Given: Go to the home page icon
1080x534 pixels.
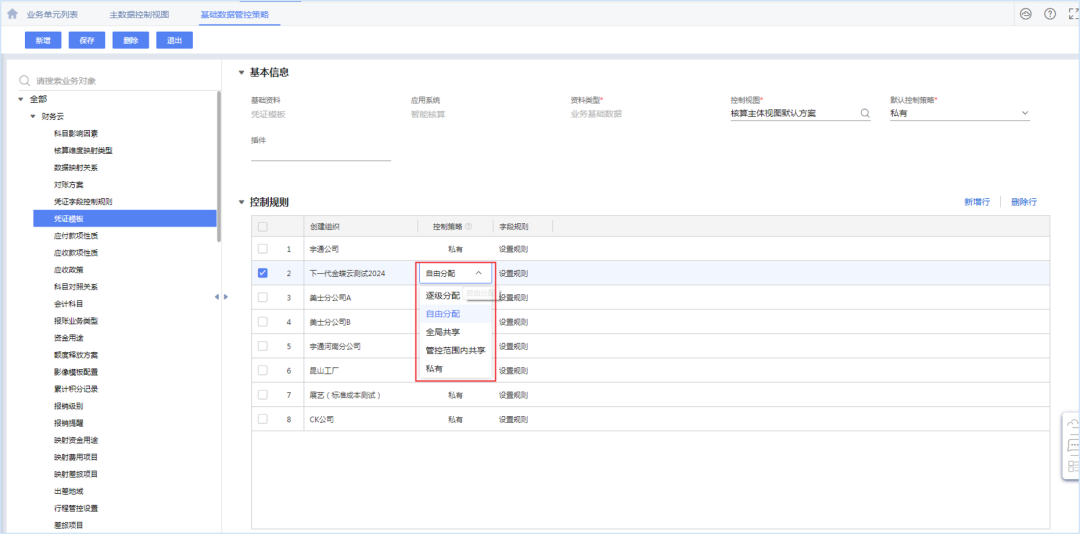Looking at the screenshot, I should point(12,14).
